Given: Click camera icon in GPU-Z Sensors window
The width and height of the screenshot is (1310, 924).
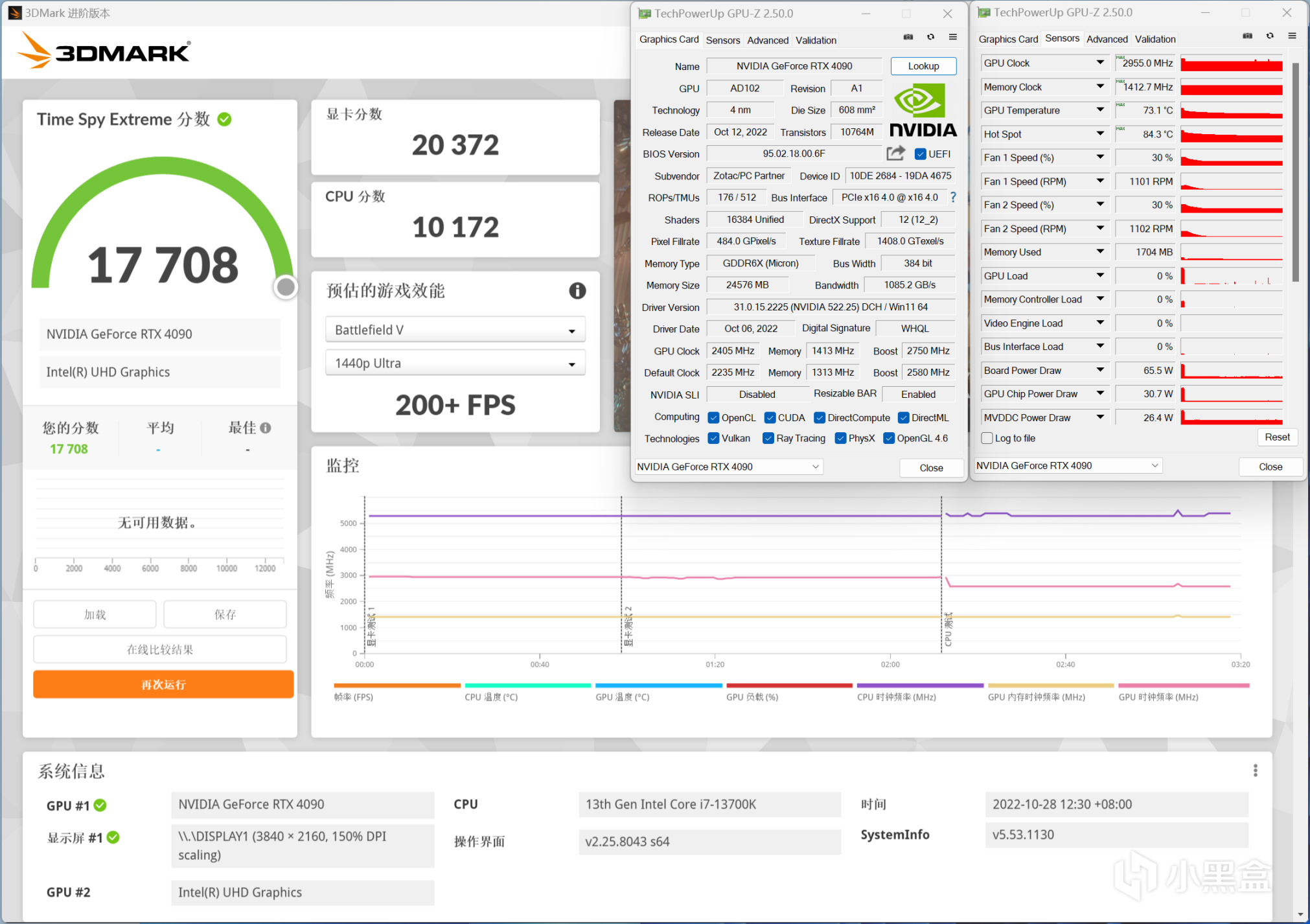Looking at the screenshot, I should [x=1247, y=36].
